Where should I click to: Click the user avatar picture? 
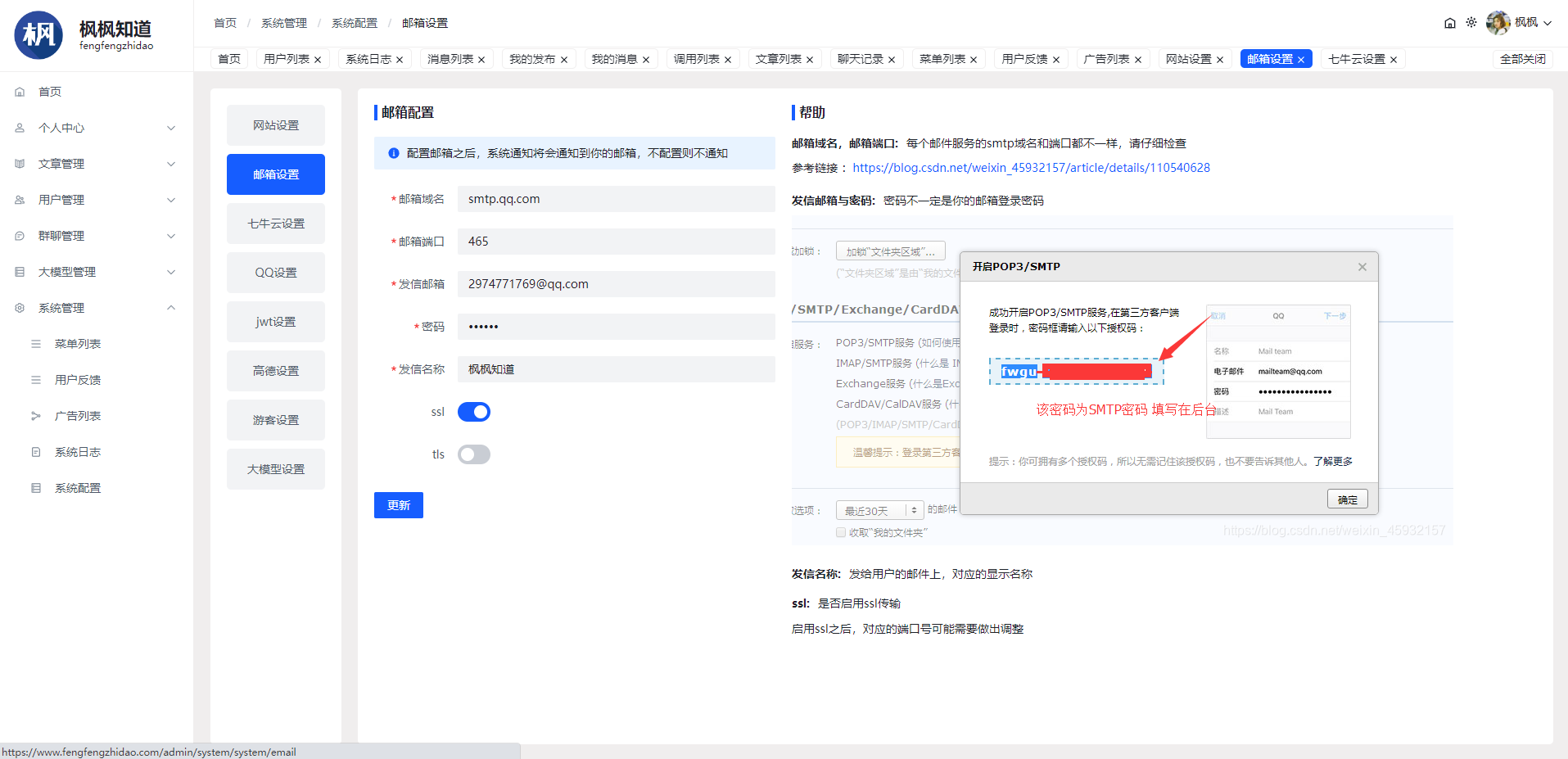coord(1498,23)
